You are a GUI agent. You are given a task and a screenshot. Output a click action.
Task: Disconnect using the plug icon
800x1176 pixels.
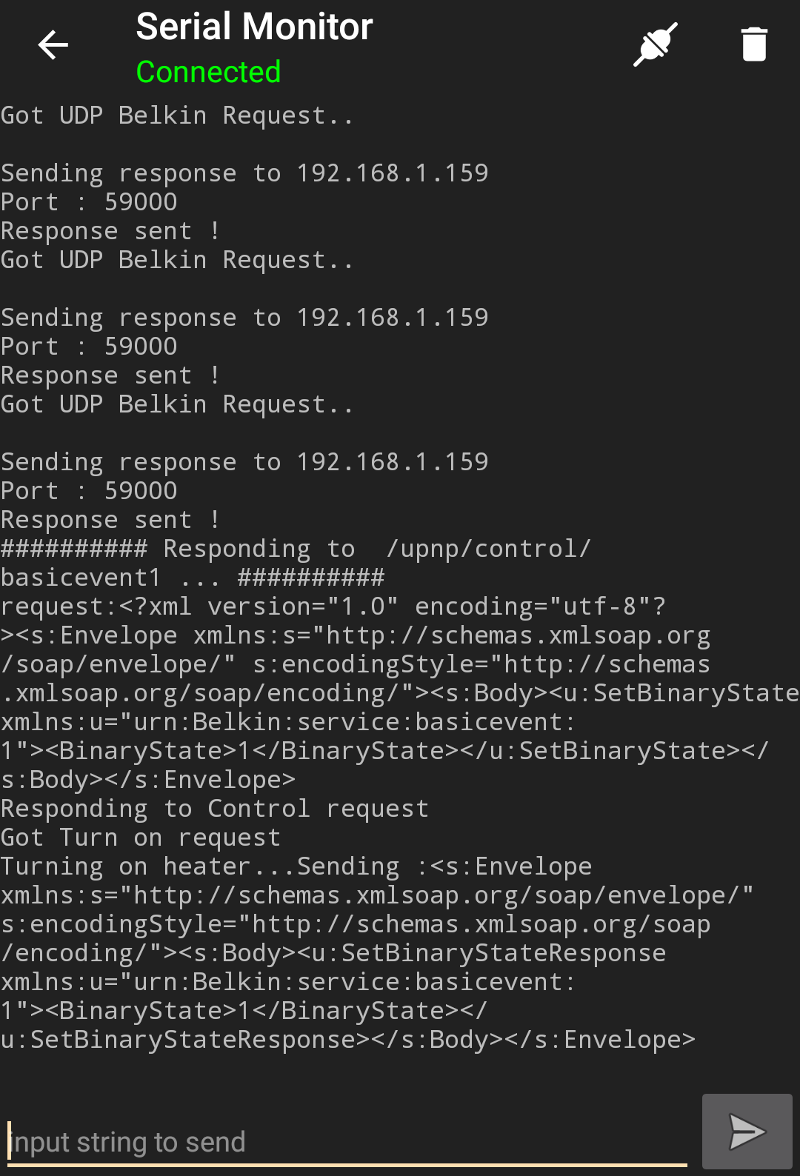(x=656, y=45)
